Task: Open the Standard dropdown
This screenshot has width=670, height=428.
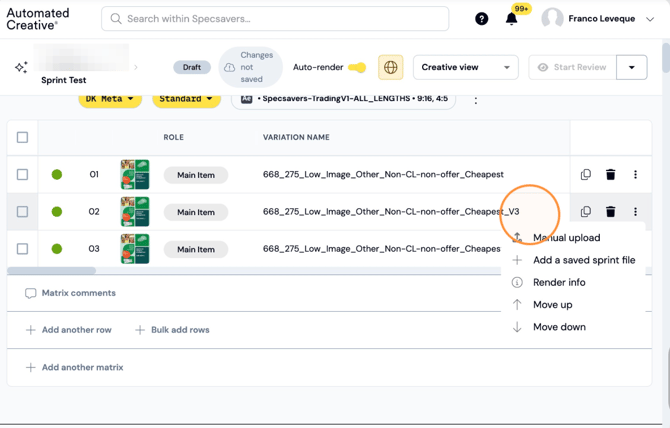Action: point(186,99)
